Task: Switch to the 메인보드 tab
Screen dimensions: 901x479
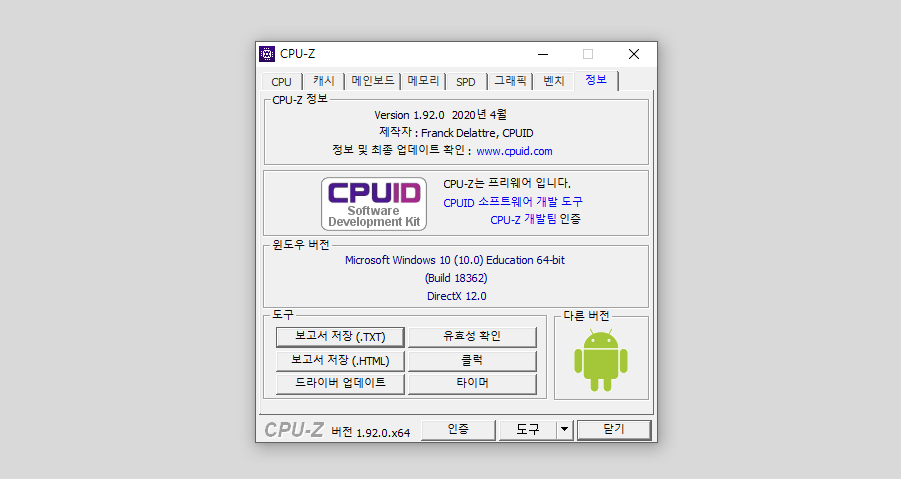Action: pyautogui.click(x=372, y=81)
